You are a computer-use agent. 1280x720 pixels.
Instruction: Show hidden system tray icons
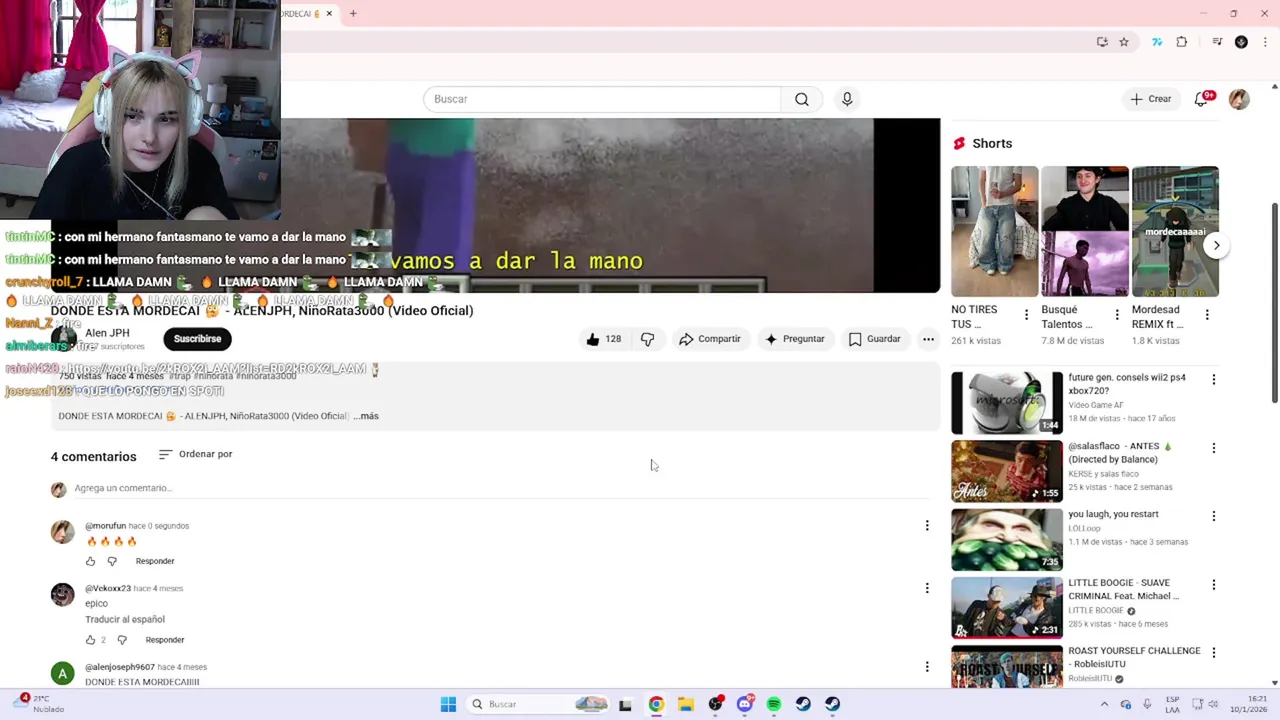pos(1106,704)
